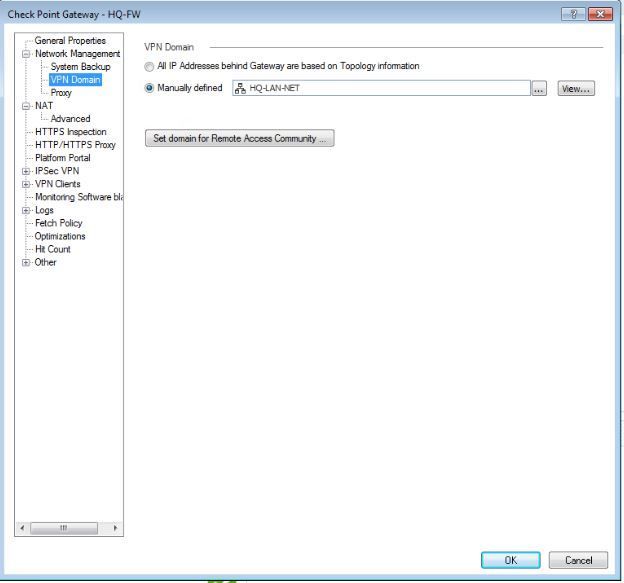This screenshot has width=624, height=583.
Task: Click Set domain for Remote Access Community
Action: pyautogui.click(x=239, y=139)
